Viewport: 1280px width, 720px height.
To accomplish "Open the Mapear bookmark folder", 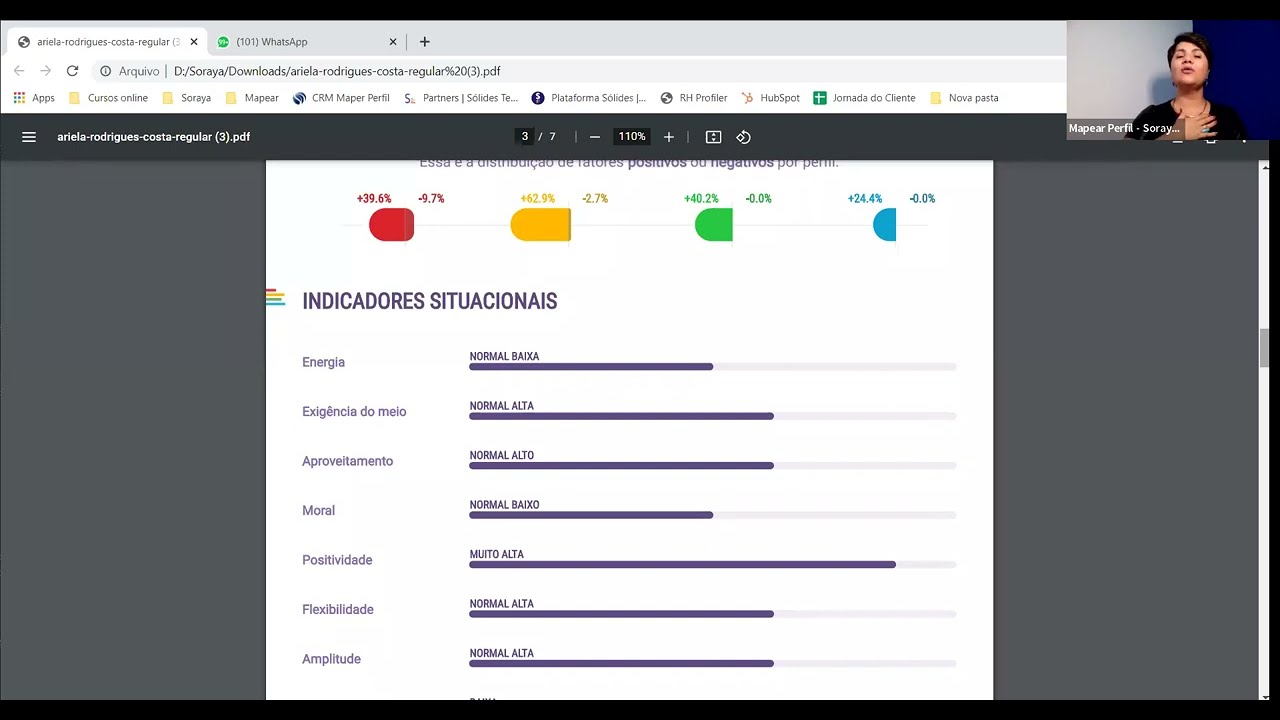I will coord(251,98).
